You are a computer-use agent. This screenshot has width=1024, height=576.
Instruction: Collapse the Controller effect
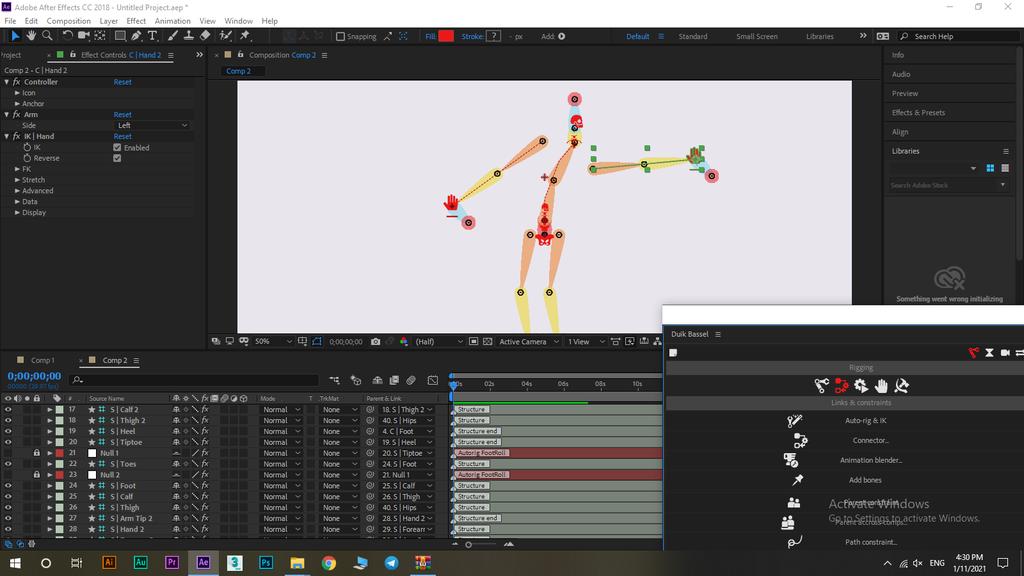click(x=7, y=82)
